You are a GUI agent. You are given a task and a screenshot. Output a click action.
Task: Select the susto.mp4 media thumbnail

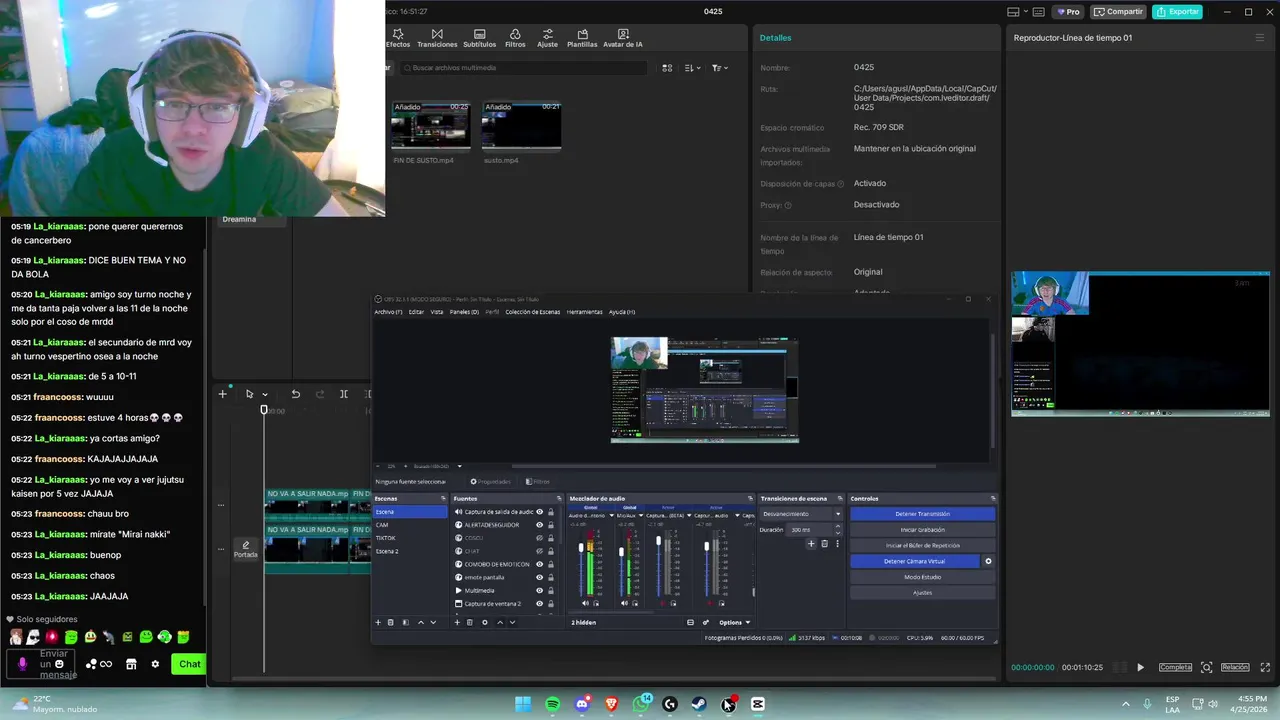[521, 126]
